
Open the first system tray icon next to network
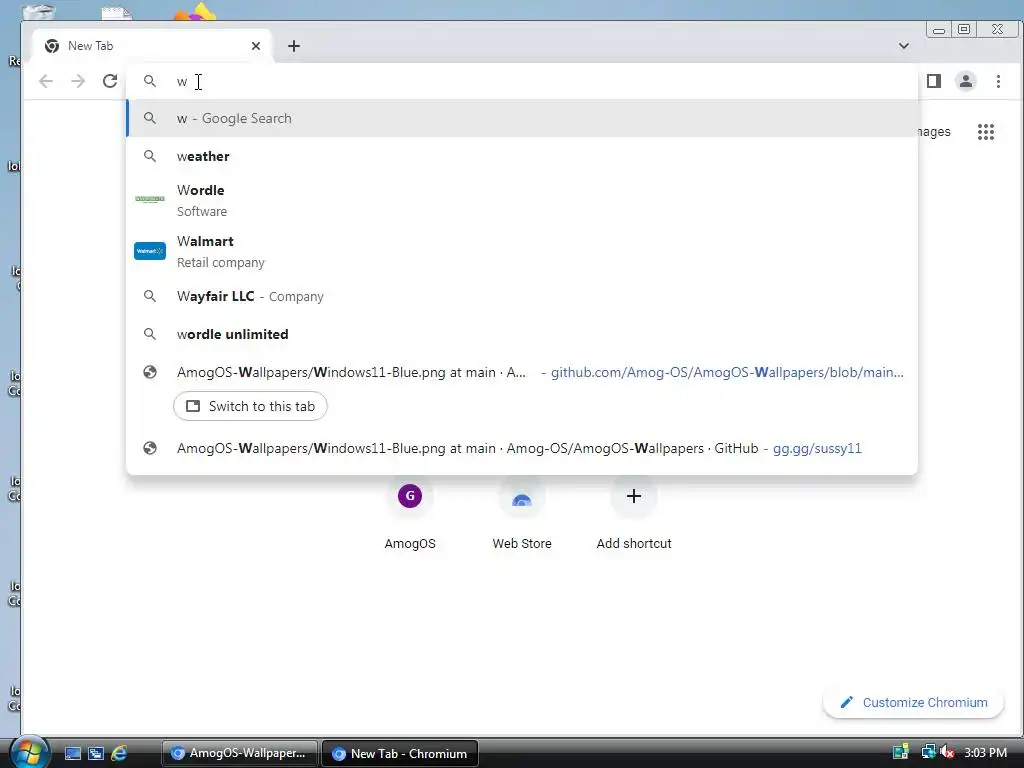coord(901,753)
